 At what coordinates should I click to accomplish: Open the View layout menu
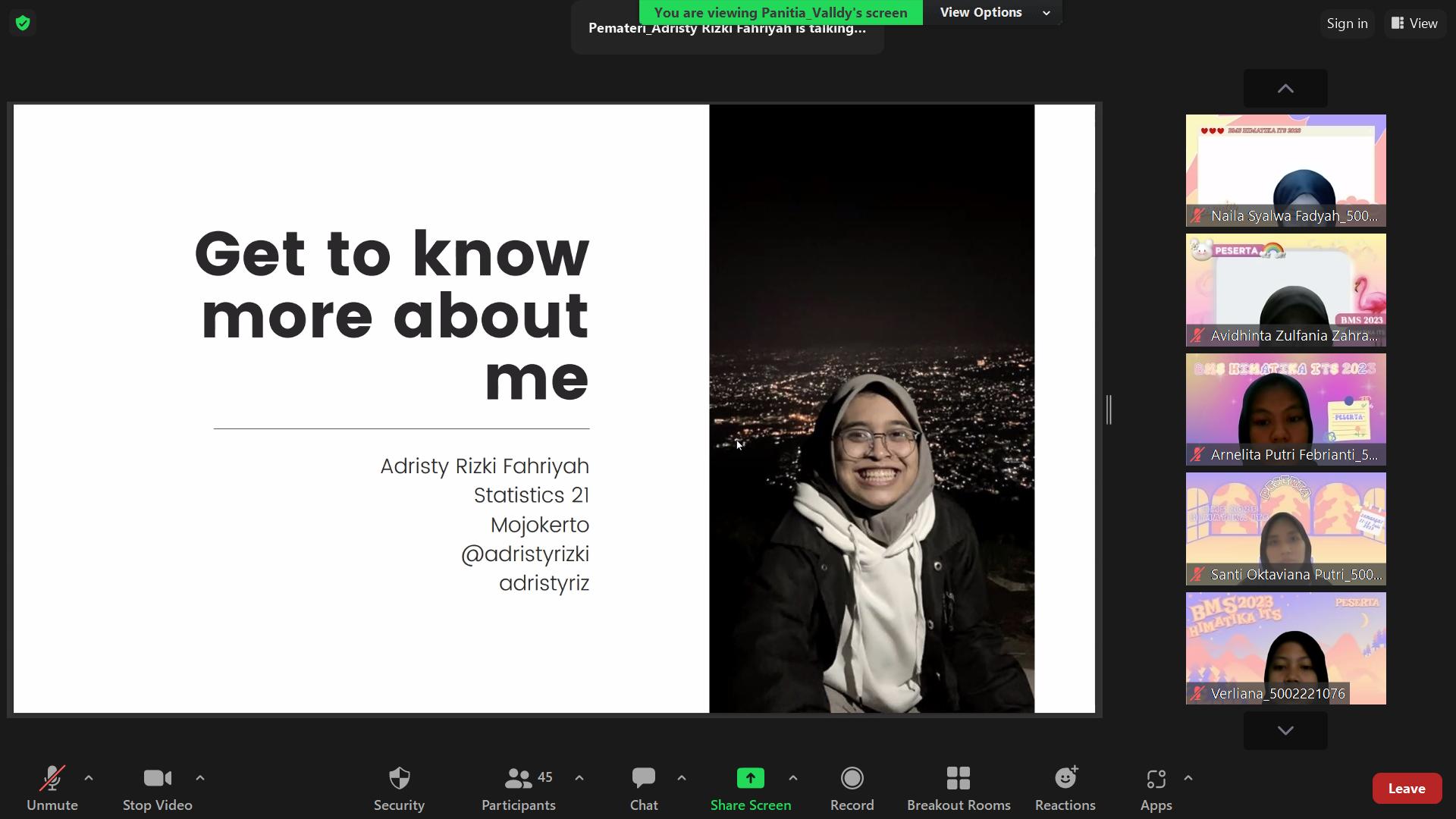pos(1414,24)
